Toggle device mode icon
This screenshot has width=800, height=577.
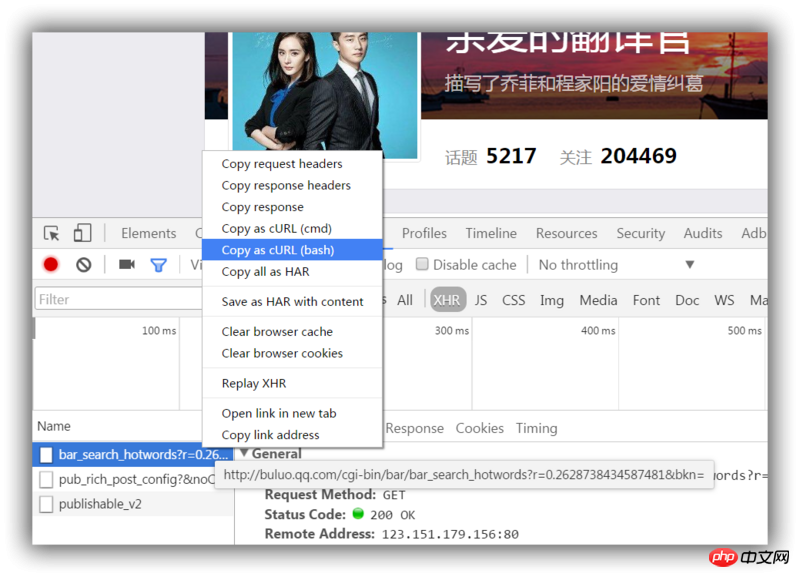[x=82, y=233]
